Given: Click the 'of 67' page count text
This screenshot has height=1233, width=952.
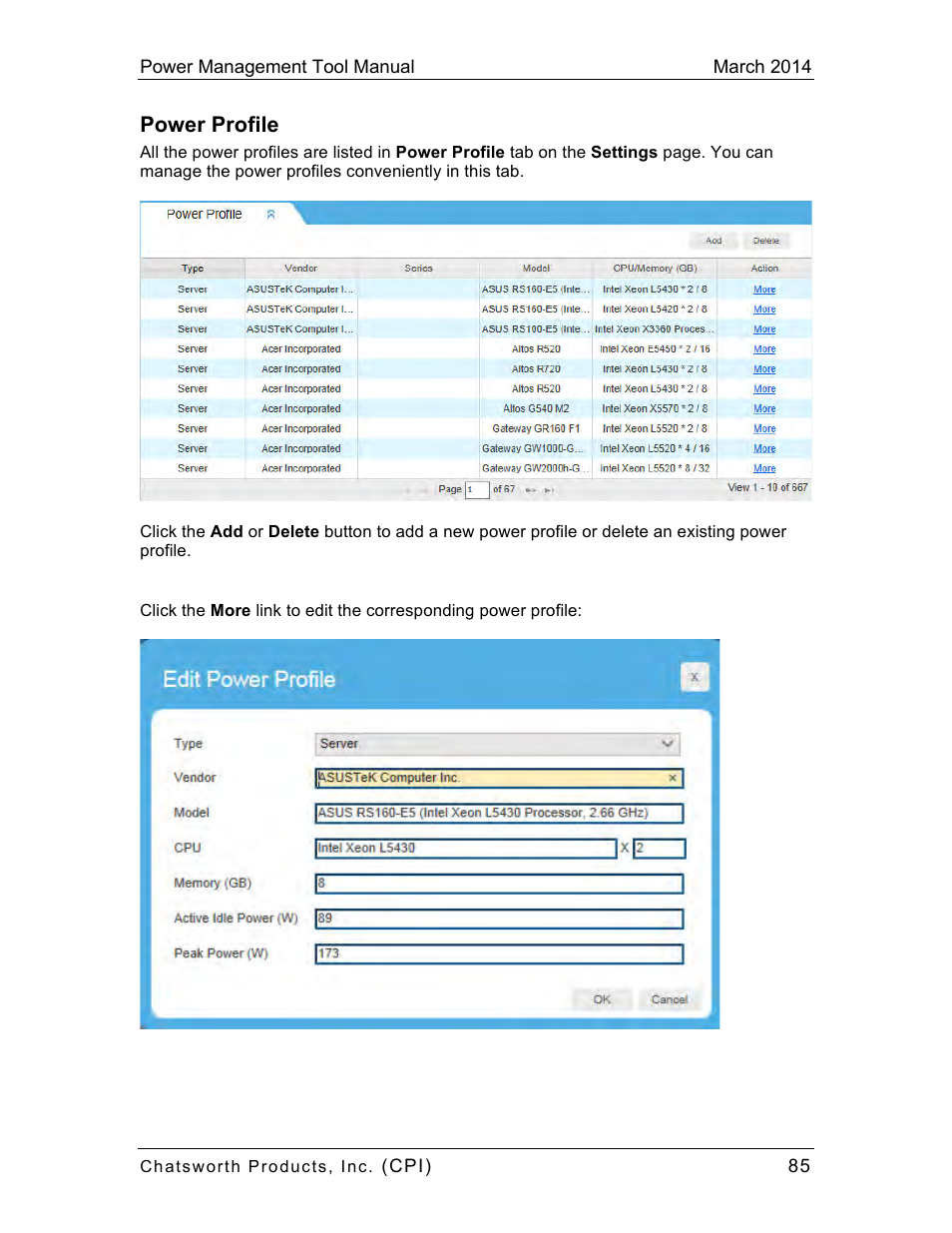Looking at the screenshot, I should pyautogui.click(x=504, y=490).
